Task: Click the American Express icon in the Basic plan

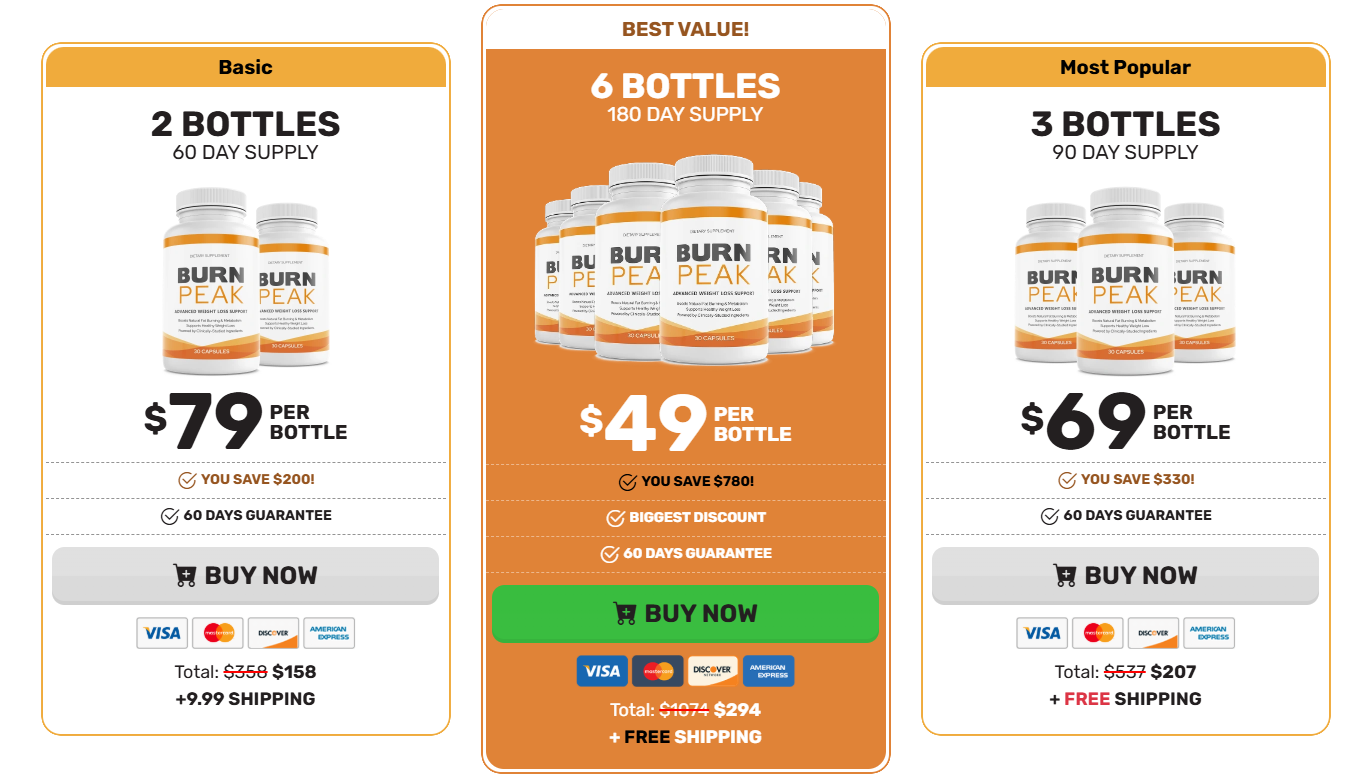Action: [x=329, y=633]
